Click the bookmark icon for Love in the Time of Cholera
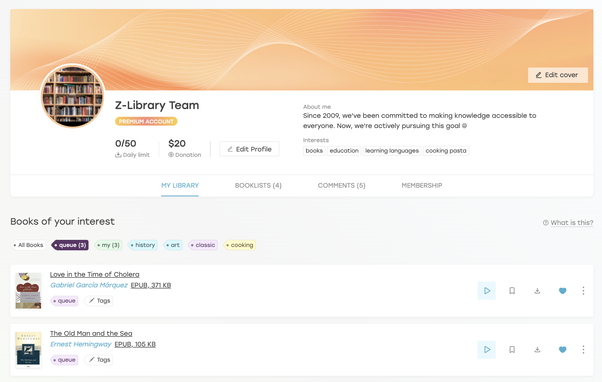The height and width of the screenshot is (382, 602). coord(512,291)
